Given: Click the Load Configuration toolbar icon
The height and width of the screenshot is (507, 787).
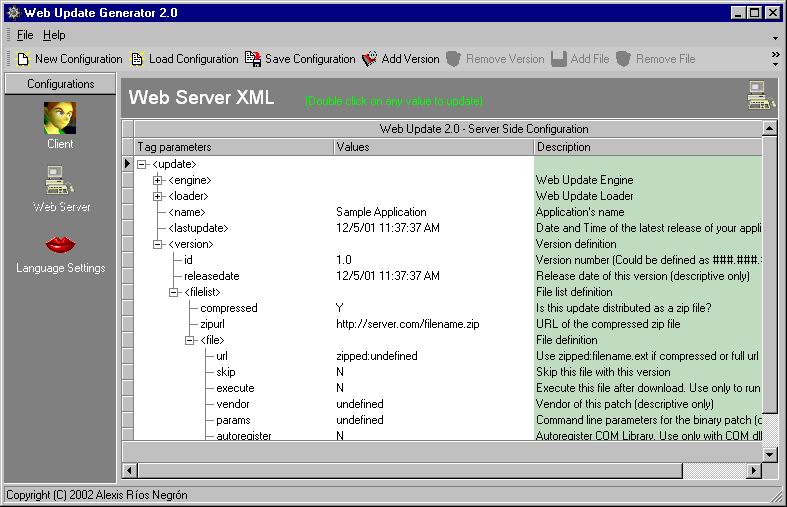Looking at the screenshot, I should tap(138, 59).
